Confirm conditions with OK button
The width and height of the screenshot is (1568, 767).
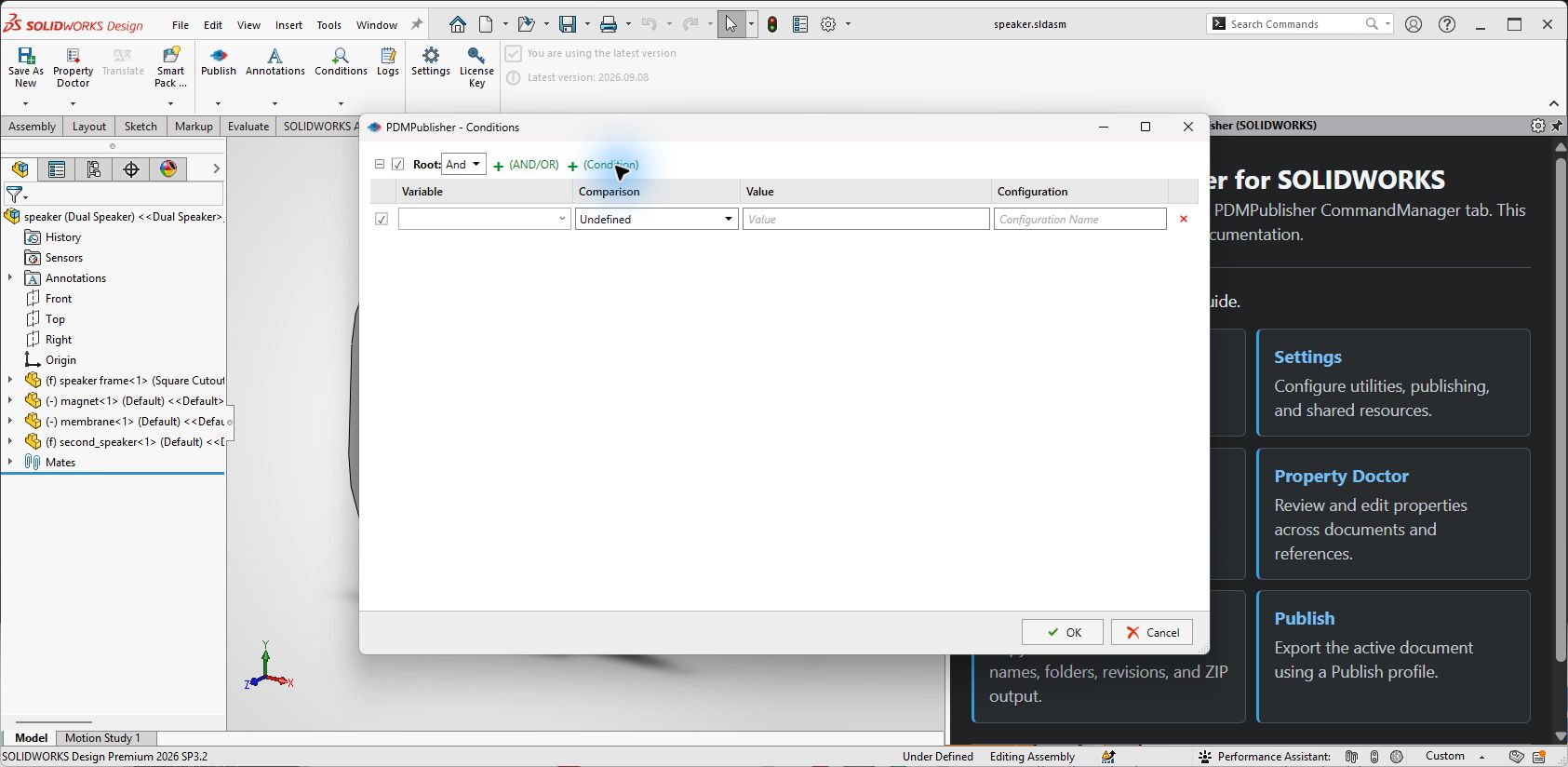[x=1063, y=632]
